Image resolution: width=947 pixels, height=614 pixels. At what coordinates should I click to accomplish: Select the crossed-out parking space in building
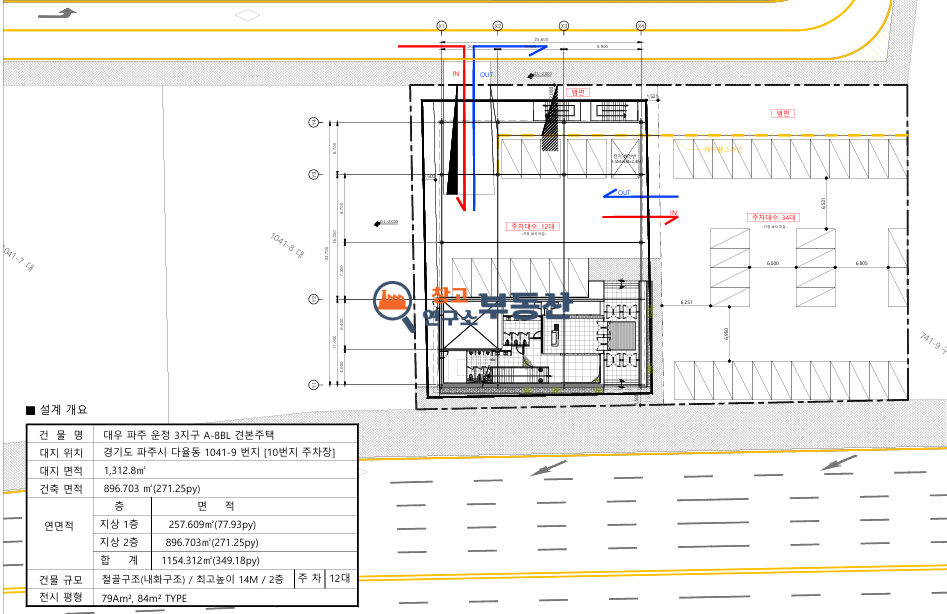[x=625, y=158]
